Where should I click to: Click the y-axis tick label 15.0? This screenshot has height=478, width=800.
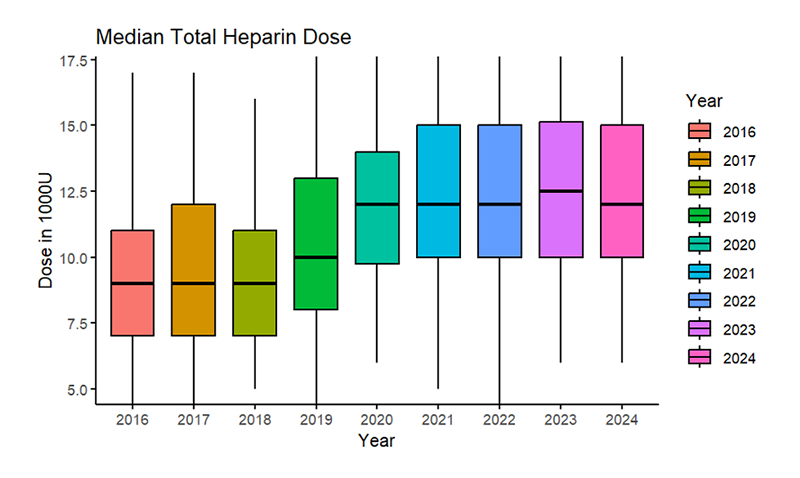pyautogui.click(x=73, y=125)
